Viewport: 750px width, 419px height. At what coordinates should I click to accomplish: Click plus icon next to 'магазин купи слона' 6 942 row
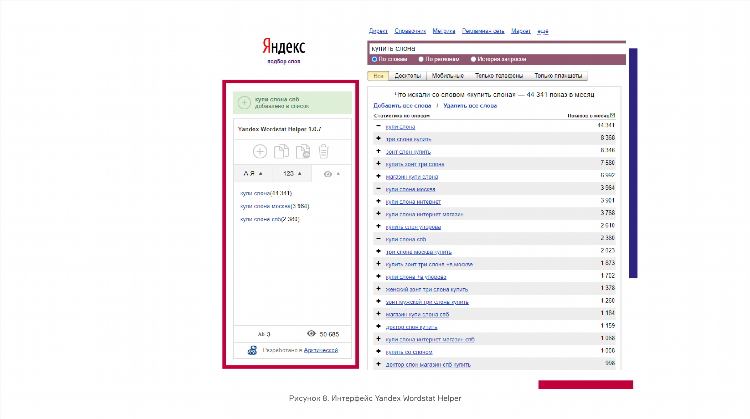coord(378,176)
